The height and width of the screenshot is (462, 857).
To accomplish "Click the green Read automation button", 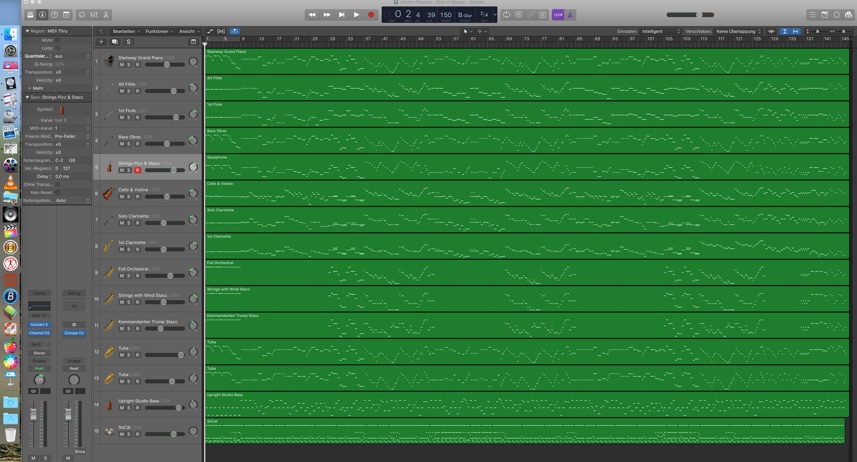I will tap(39, 368).
